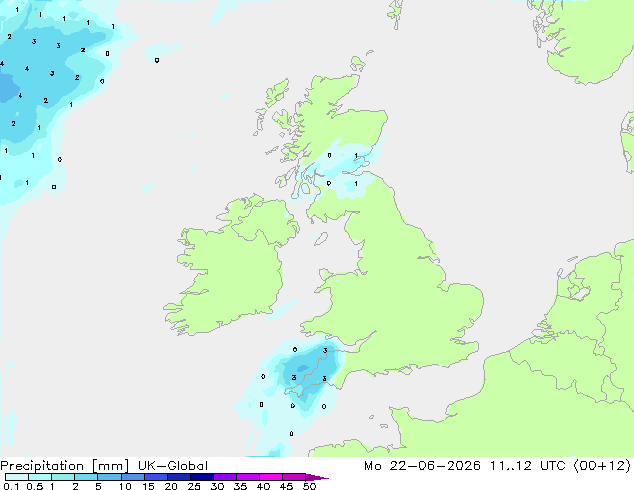Click the lightest 0.1–0.5 mm legend swatch
This screenshot has width=634, height=490.
point(17,477)
